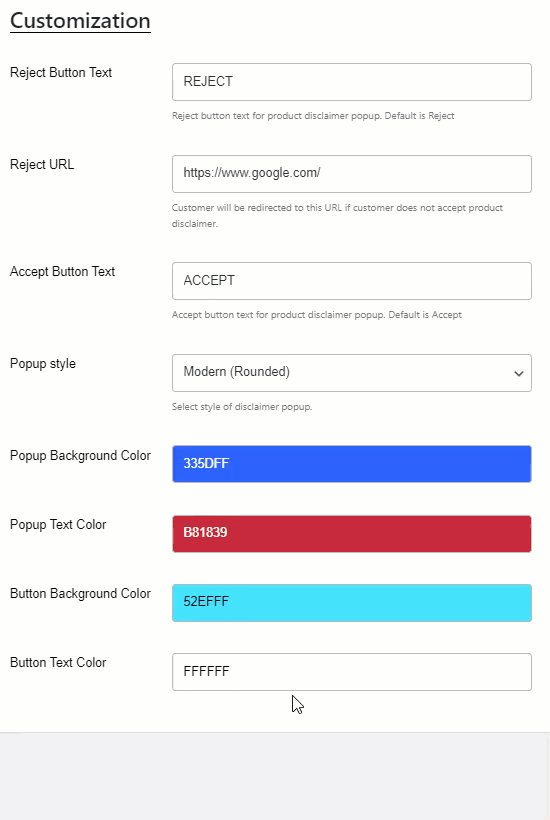Click the Reject Button Text input field
This screenshot has width=550, height=820.
click(352, 82)
